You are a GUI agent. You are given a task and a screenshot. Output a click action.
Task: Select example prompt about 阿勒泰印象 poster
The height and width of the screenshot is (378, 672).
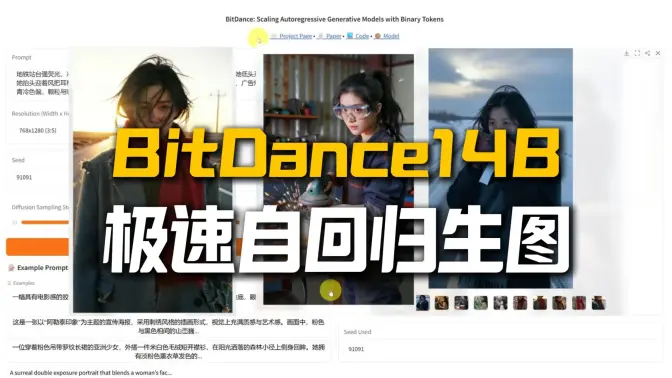[x=168, y=326]
